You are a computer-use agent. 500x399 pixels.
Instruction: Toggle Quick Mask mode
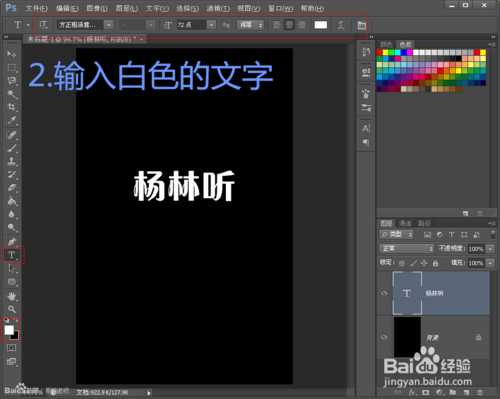point(12,348)
